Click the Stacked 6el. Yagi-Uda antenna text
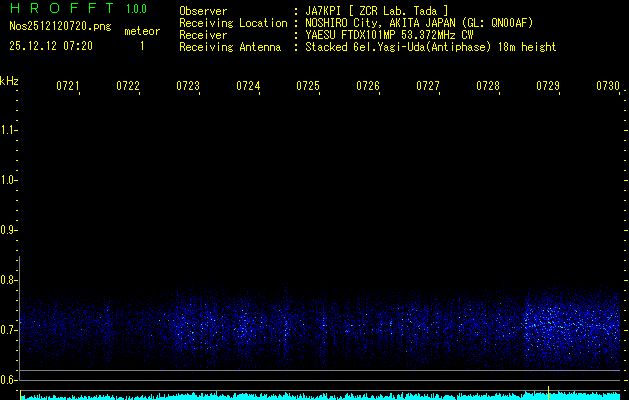629x400 pixels. [431, 47]
